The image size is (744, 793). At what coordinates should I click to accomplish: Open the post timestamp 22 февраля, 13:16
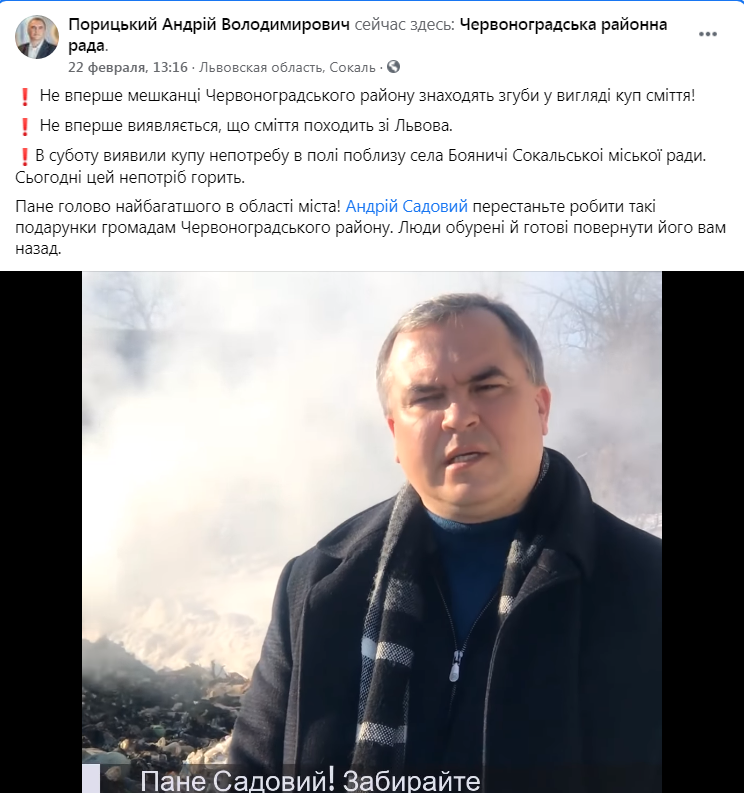coord(127,67)
